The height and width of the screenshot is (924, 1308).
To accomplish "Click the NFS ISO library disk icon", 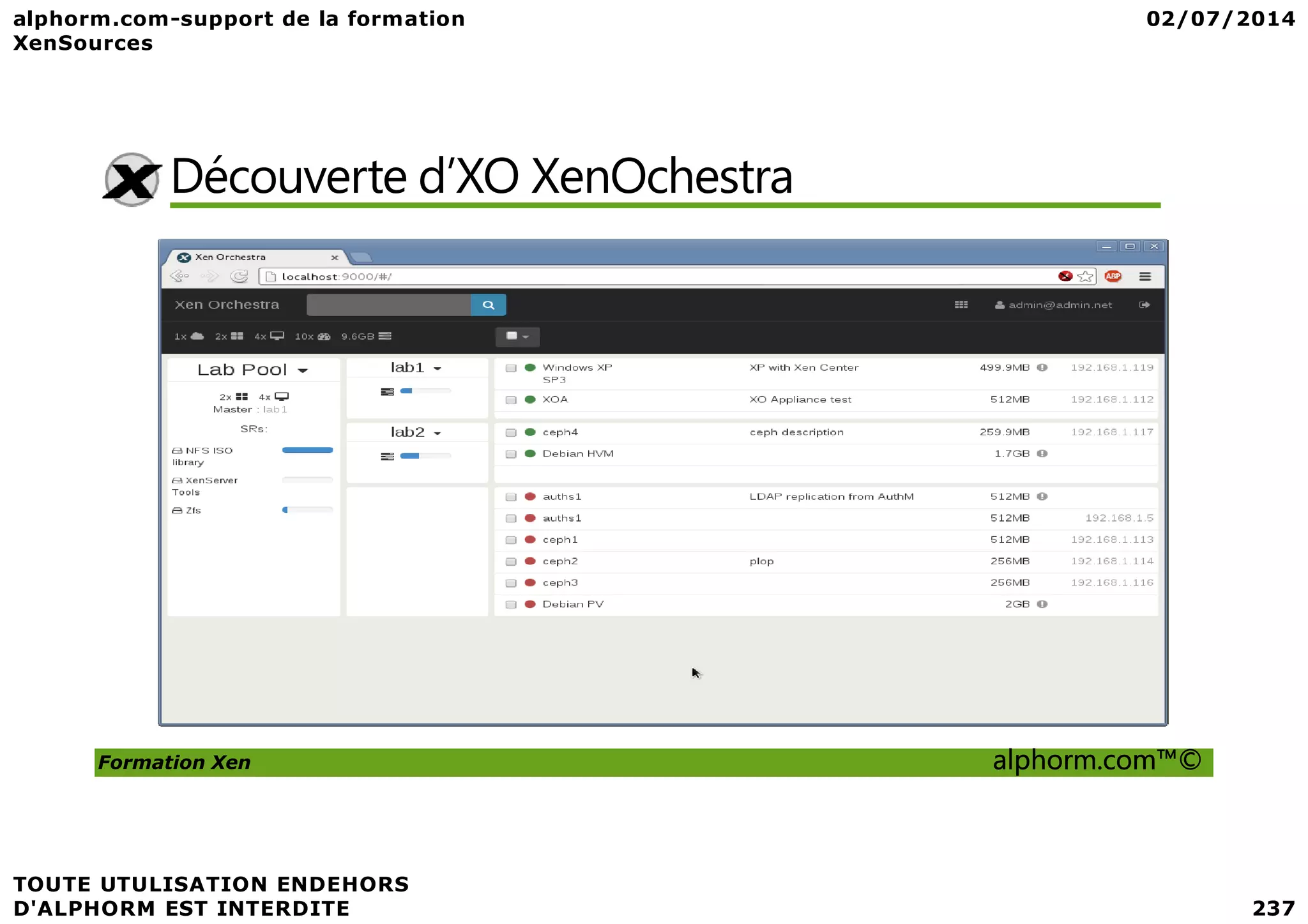I will pos(178,451).
